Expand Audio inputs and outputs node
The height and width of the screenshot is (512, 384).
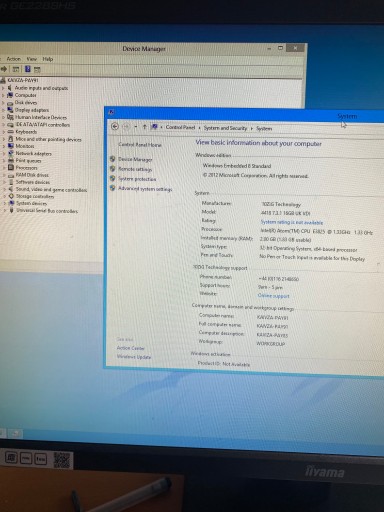pos(3,88)
